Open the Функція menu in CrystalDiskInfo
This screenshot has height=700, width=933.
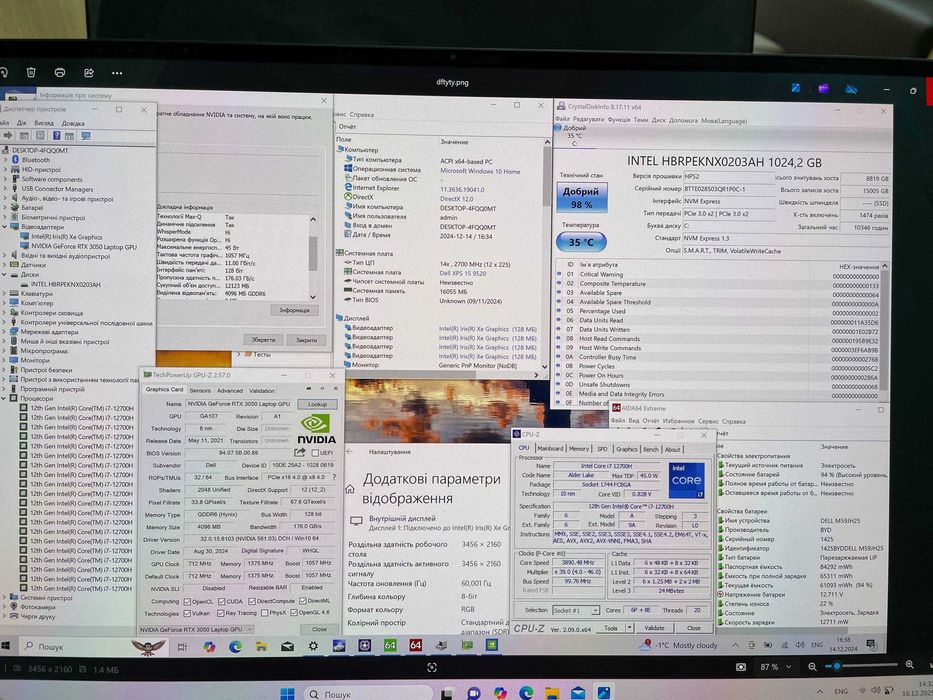(x=619, y=120)
